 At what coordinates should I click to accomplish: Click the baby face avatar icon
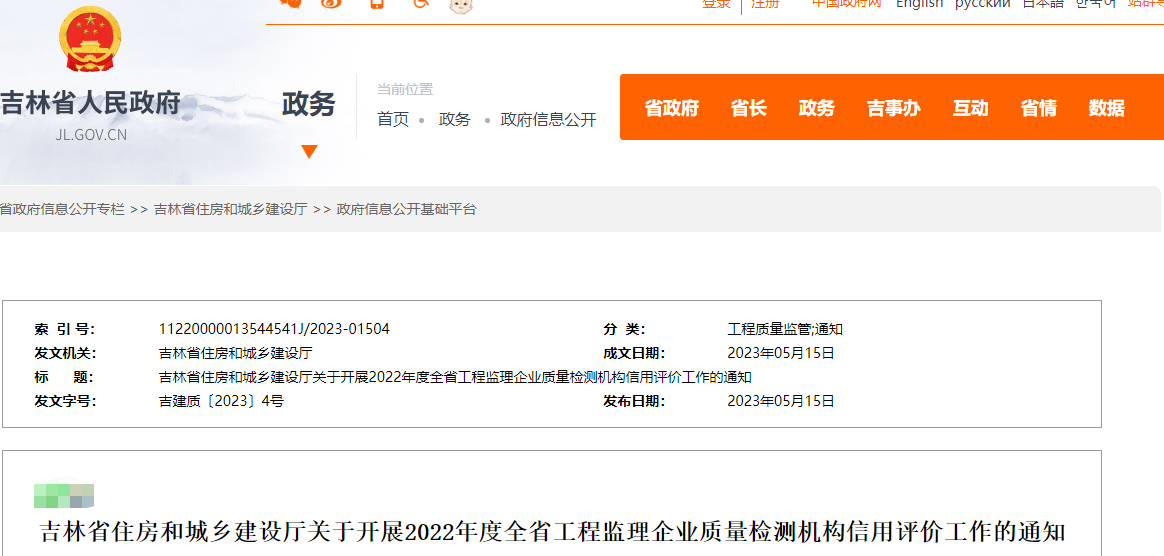click(x=461, y=6)
